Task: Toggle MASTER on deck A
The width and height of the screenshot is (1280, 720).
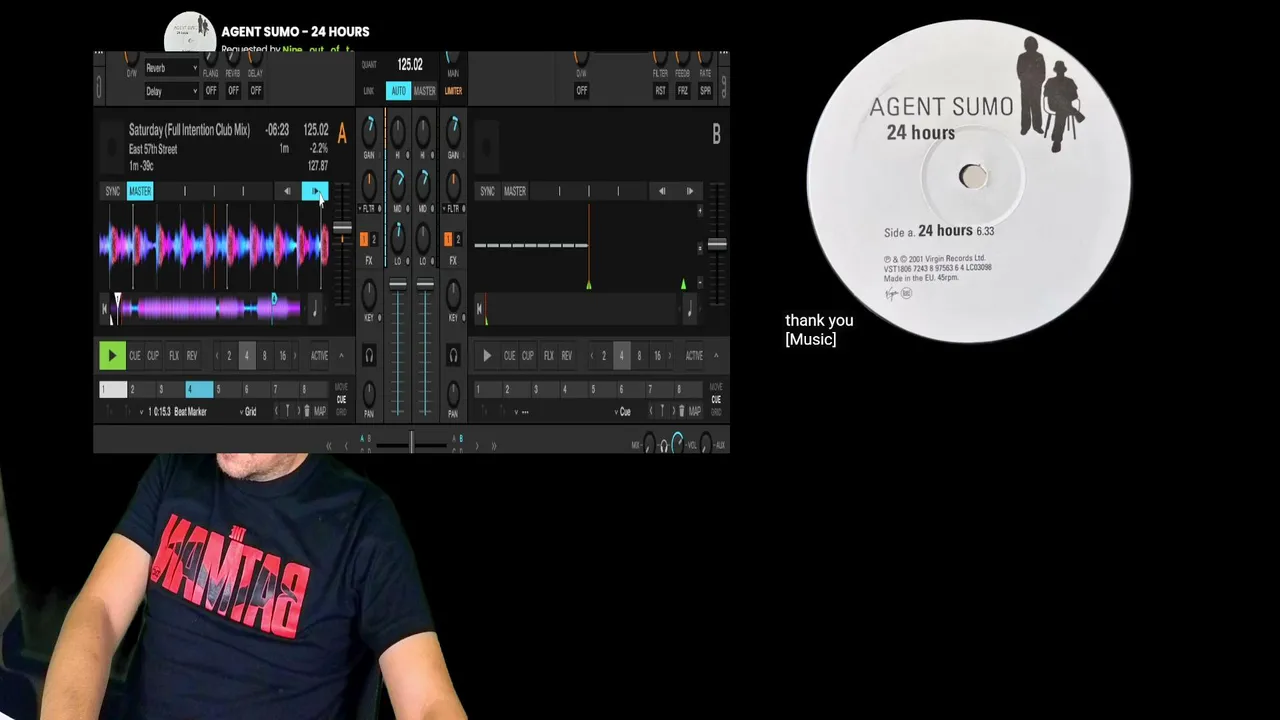Action: pos(140,191)
